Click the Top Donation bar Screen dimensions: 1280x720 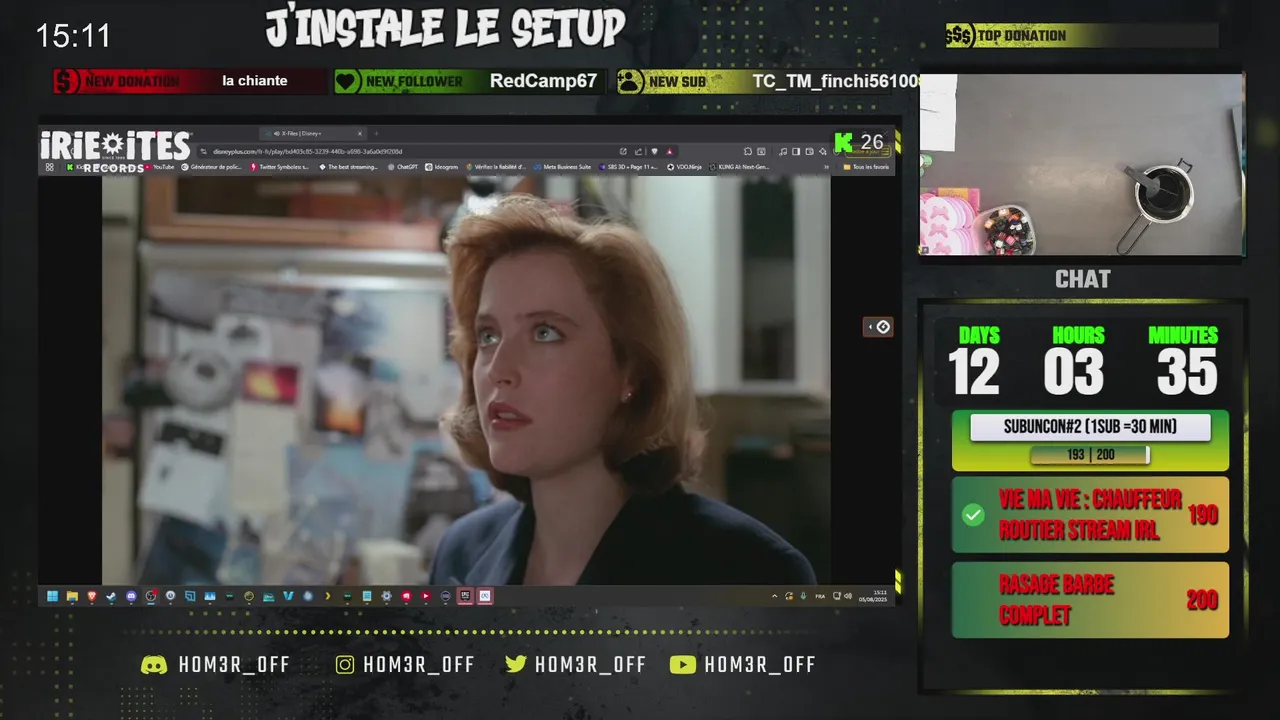tap(1082, 36)
